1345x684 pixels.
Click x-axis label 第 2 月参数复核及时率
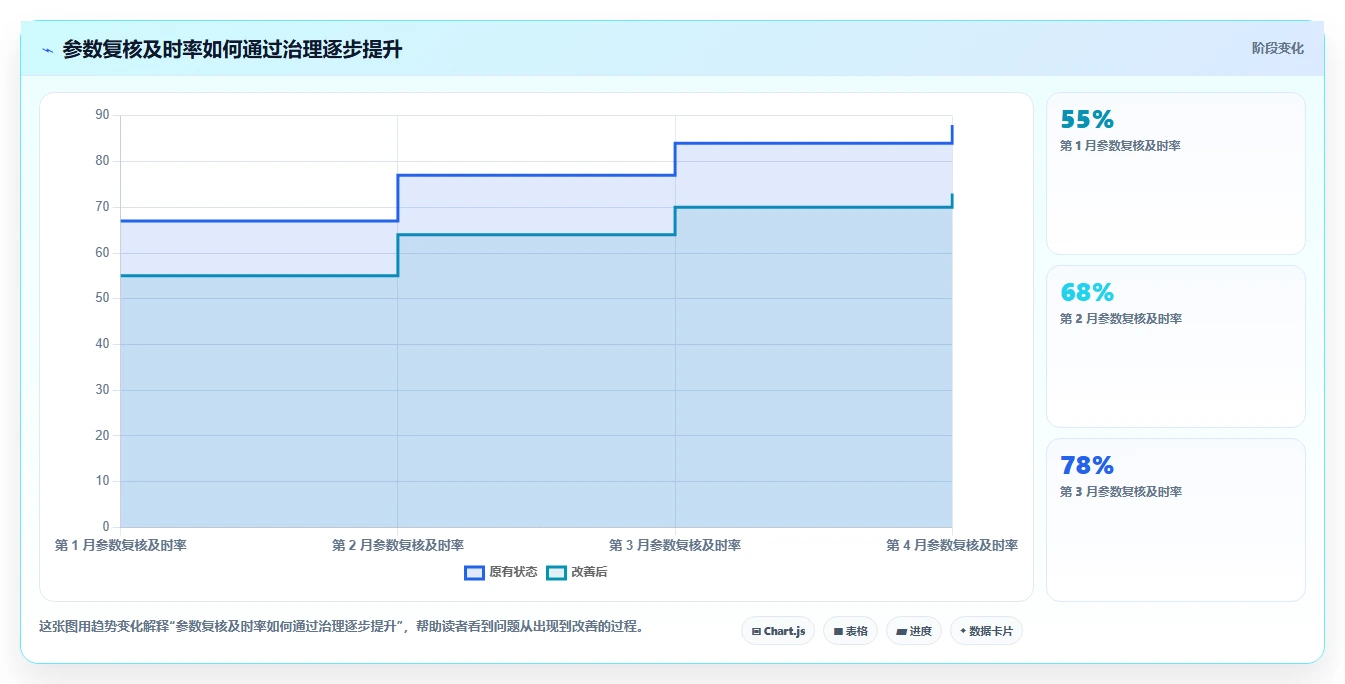(398, 545)
